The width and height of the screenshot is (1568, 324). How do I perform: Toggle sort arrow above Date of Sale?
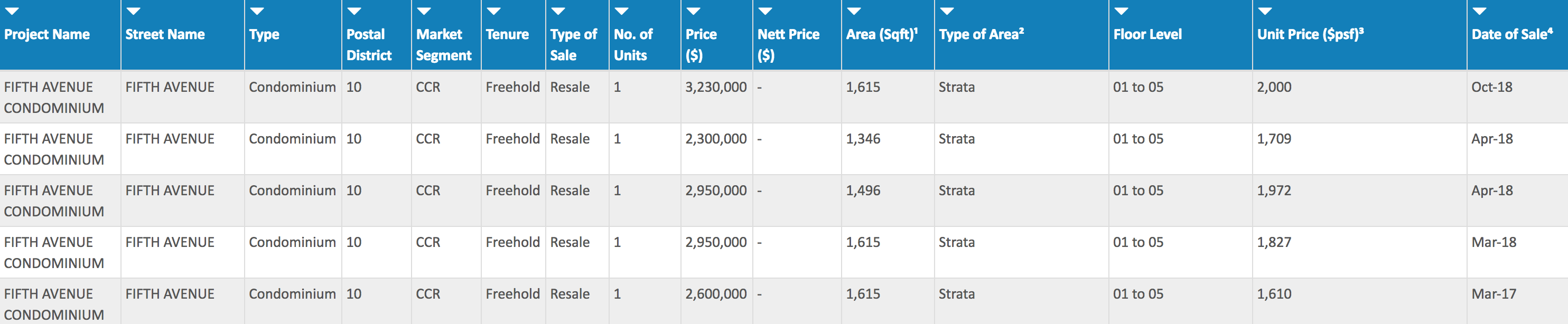1479,11
